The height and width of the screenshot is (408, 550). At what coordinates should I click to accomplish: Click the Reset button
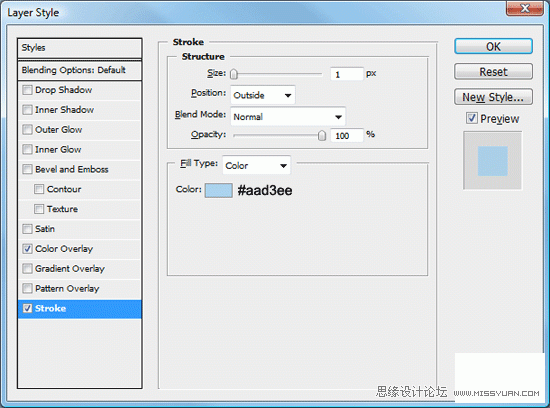(x=493, y=72)
